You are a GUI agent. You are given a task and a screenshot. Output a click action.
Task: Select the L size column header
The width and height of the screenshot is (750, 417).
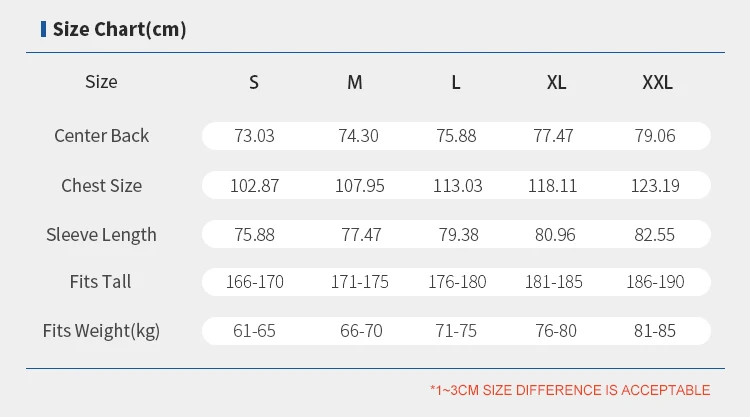tap(456, 83)
